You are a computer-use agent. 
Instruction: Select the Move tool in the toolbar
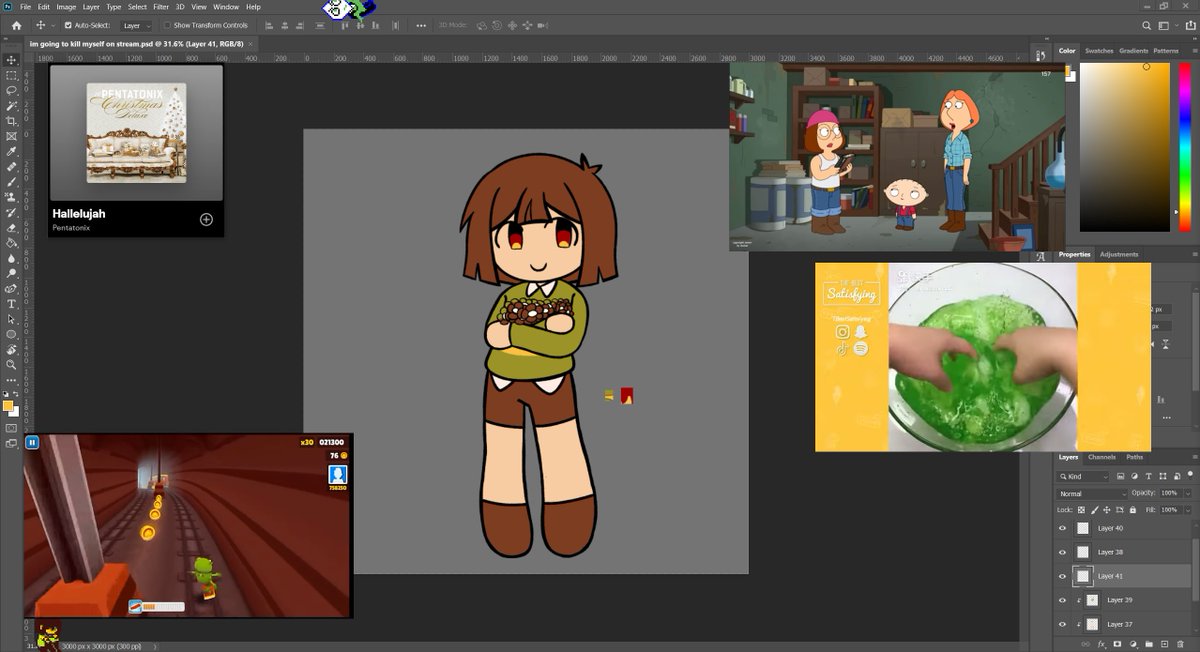tap(11, 60)
